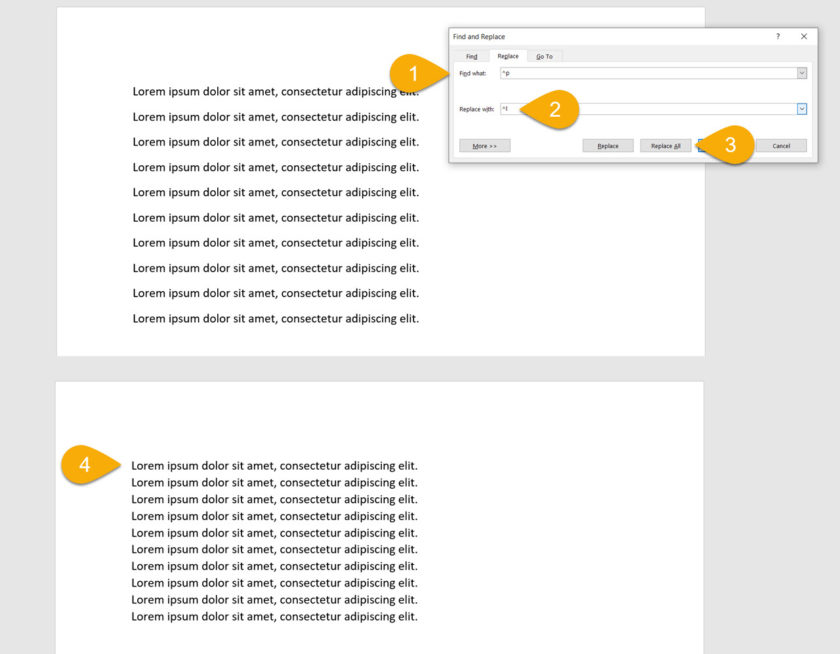Open the Go To tab

[544, 56]
